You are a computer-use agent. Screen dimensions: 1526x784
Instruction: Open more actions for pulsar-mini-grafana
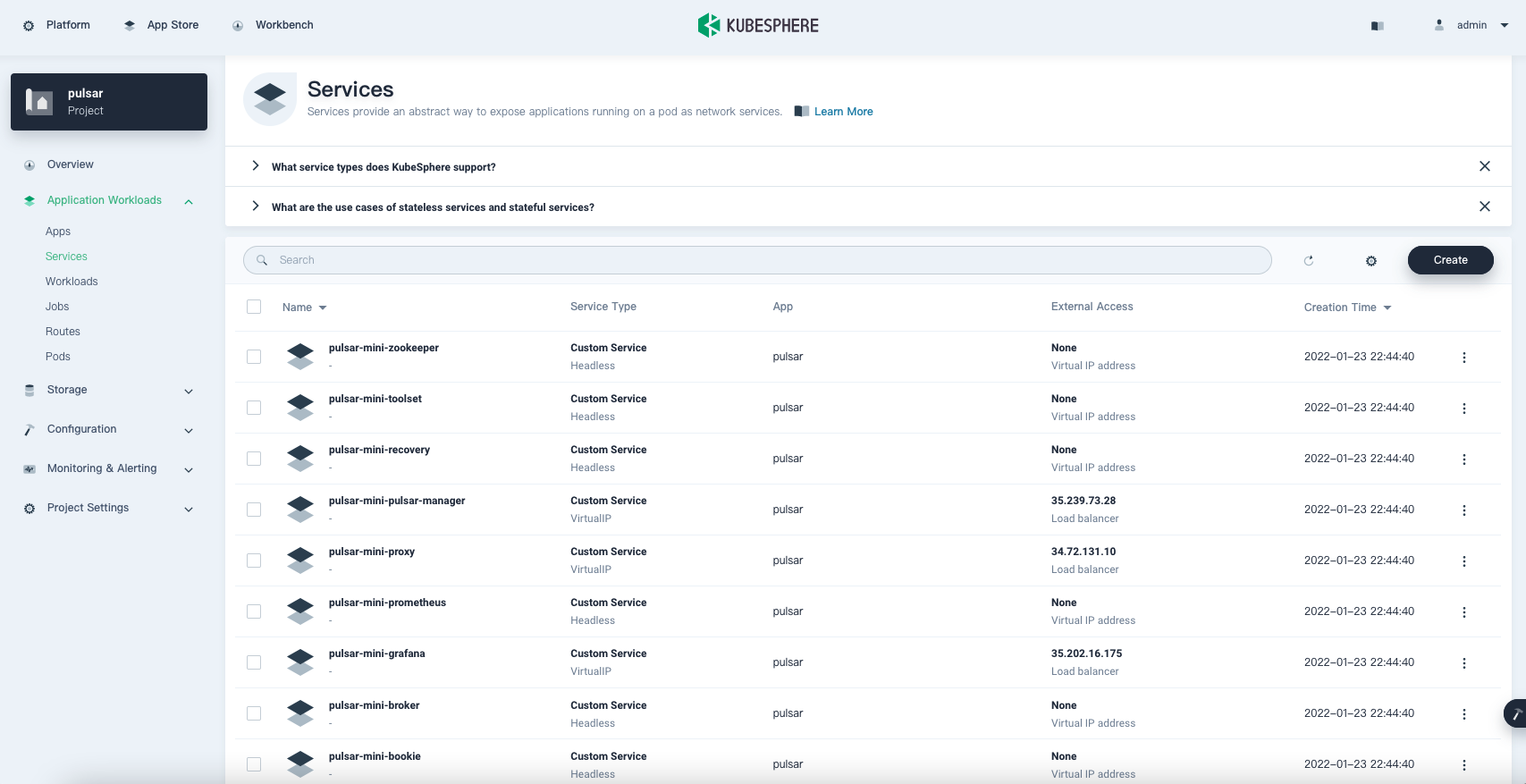coord(1464,663)
